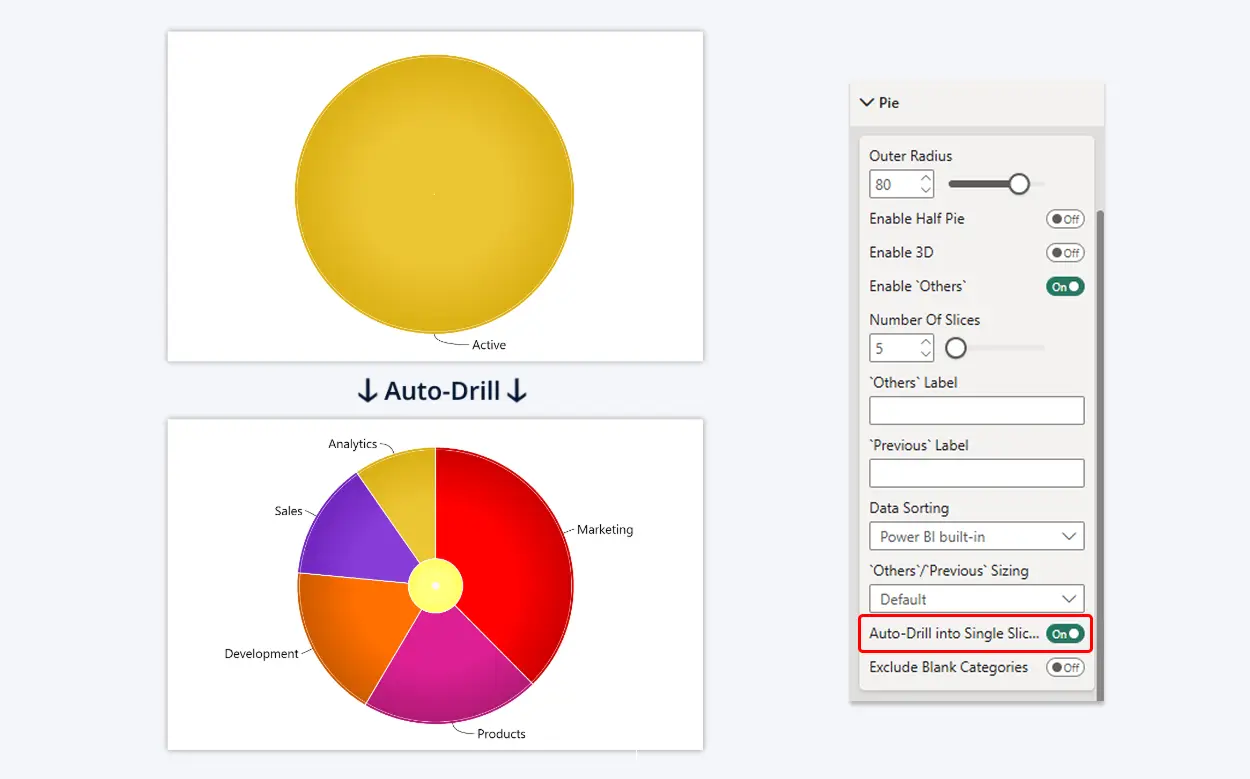Viewport: 1250px width, 779px height.
Task: Turn off Auto-Drill into Single Slice toggle
Action: 1065,634
